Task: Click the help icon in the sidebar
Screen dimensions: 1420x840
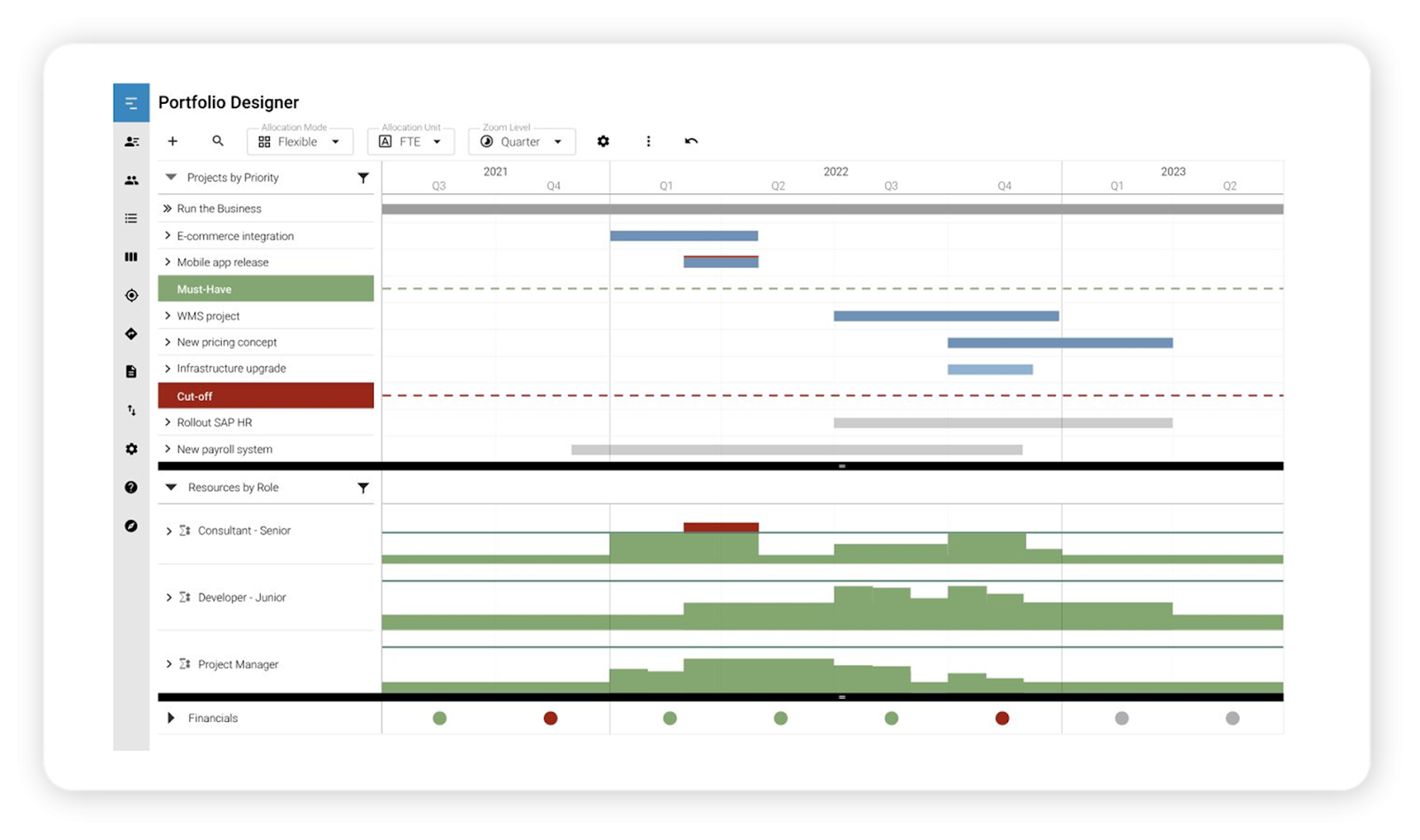Action: point(130,487)
